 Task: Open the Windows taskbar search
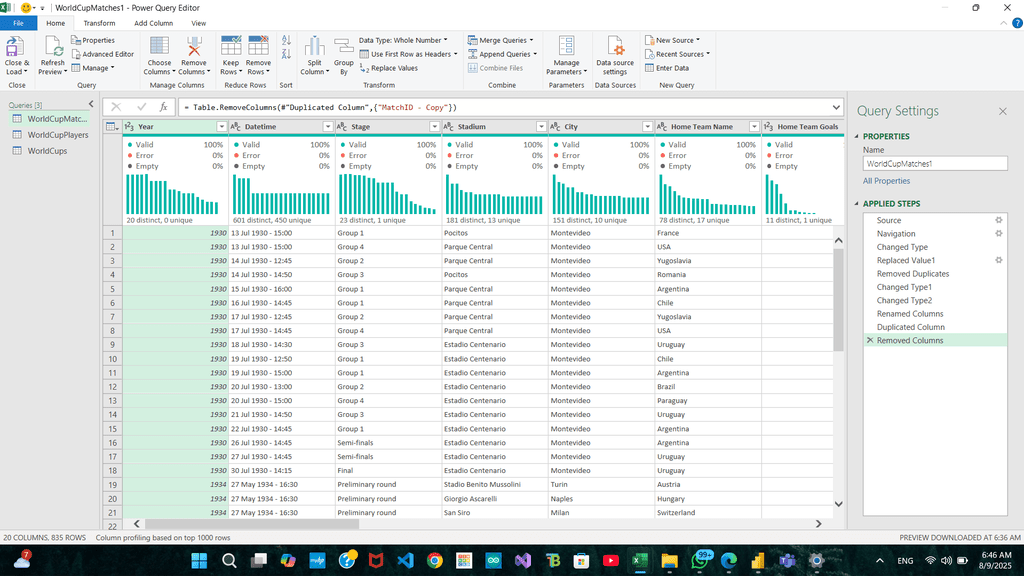coord(229,561)
